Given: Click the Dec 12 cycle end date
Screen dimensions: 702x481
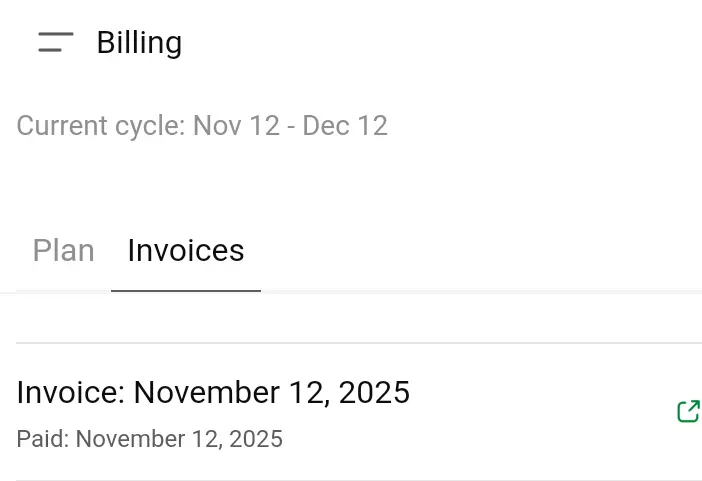Looking at the screenshot, I should (x=345, y=126).
